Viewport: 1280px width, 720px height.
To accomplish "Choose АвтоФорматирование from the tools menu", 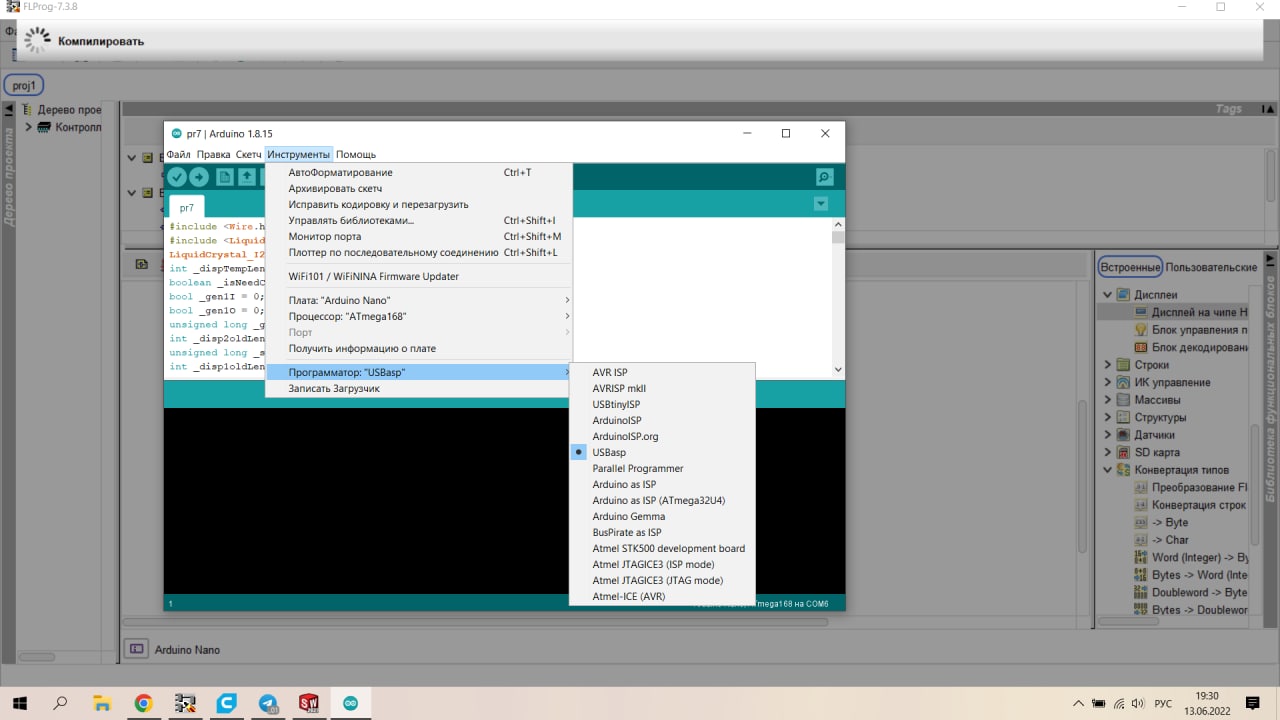I will click(x=419, y=172).
